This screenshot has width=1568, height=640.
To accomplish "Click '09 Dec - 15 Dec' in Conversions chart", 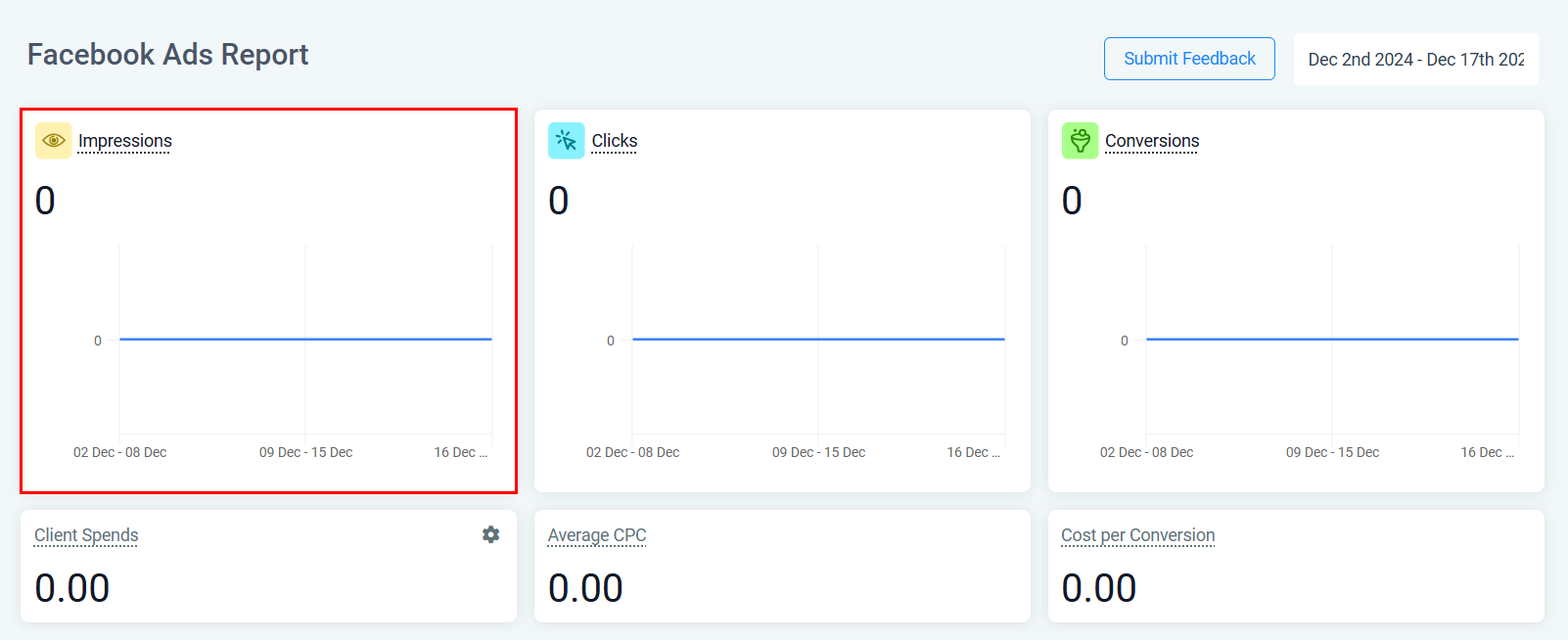I will click(x=1332, y=452).
